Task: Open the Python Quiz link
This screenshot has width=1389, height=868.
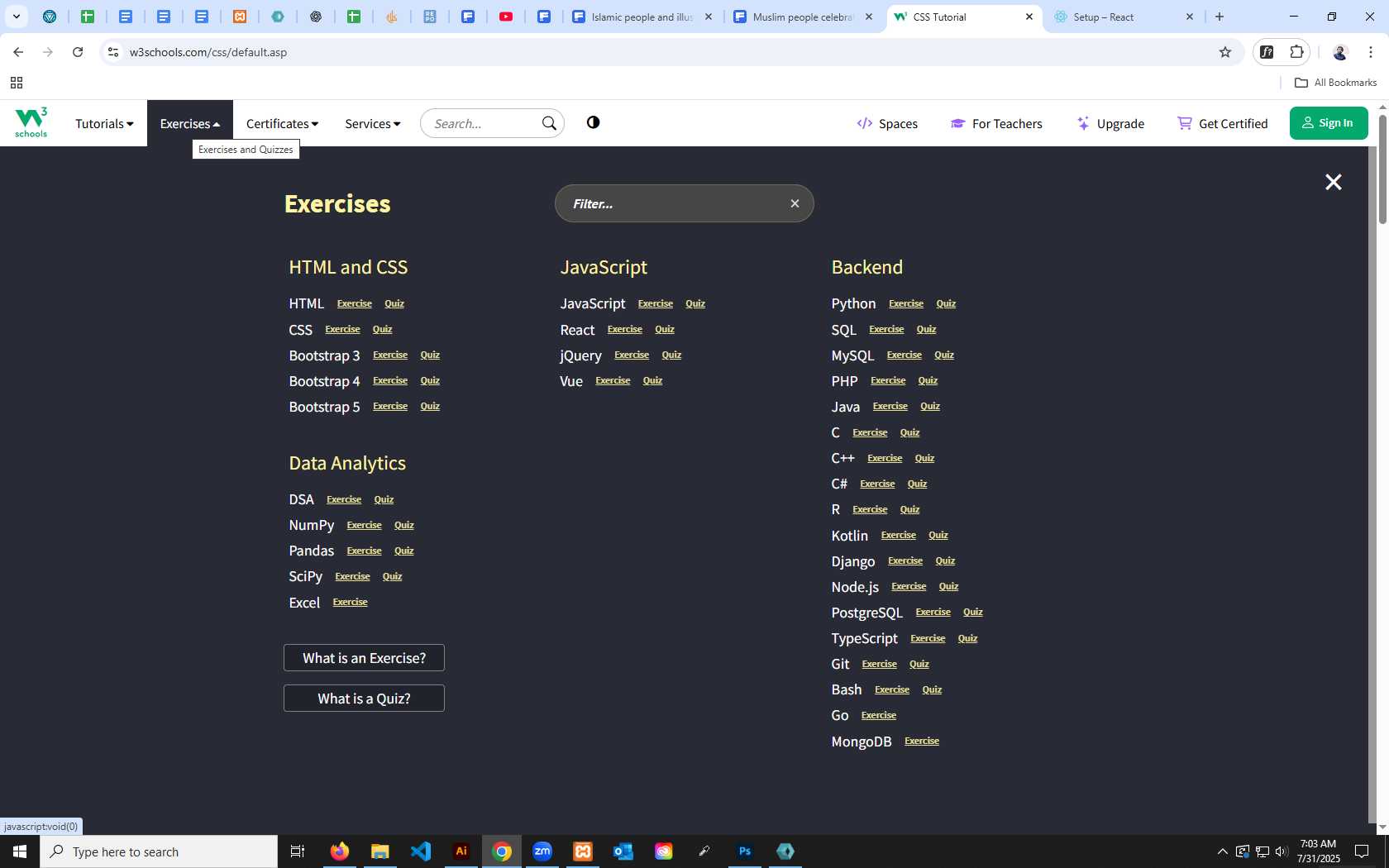Action: [x=946, y=303]
